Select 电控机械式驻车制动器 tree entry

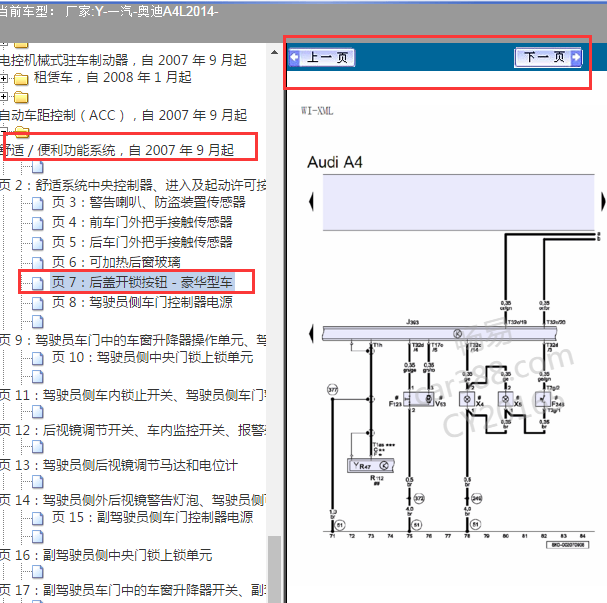pyautogui.click(x=123, y=60)
